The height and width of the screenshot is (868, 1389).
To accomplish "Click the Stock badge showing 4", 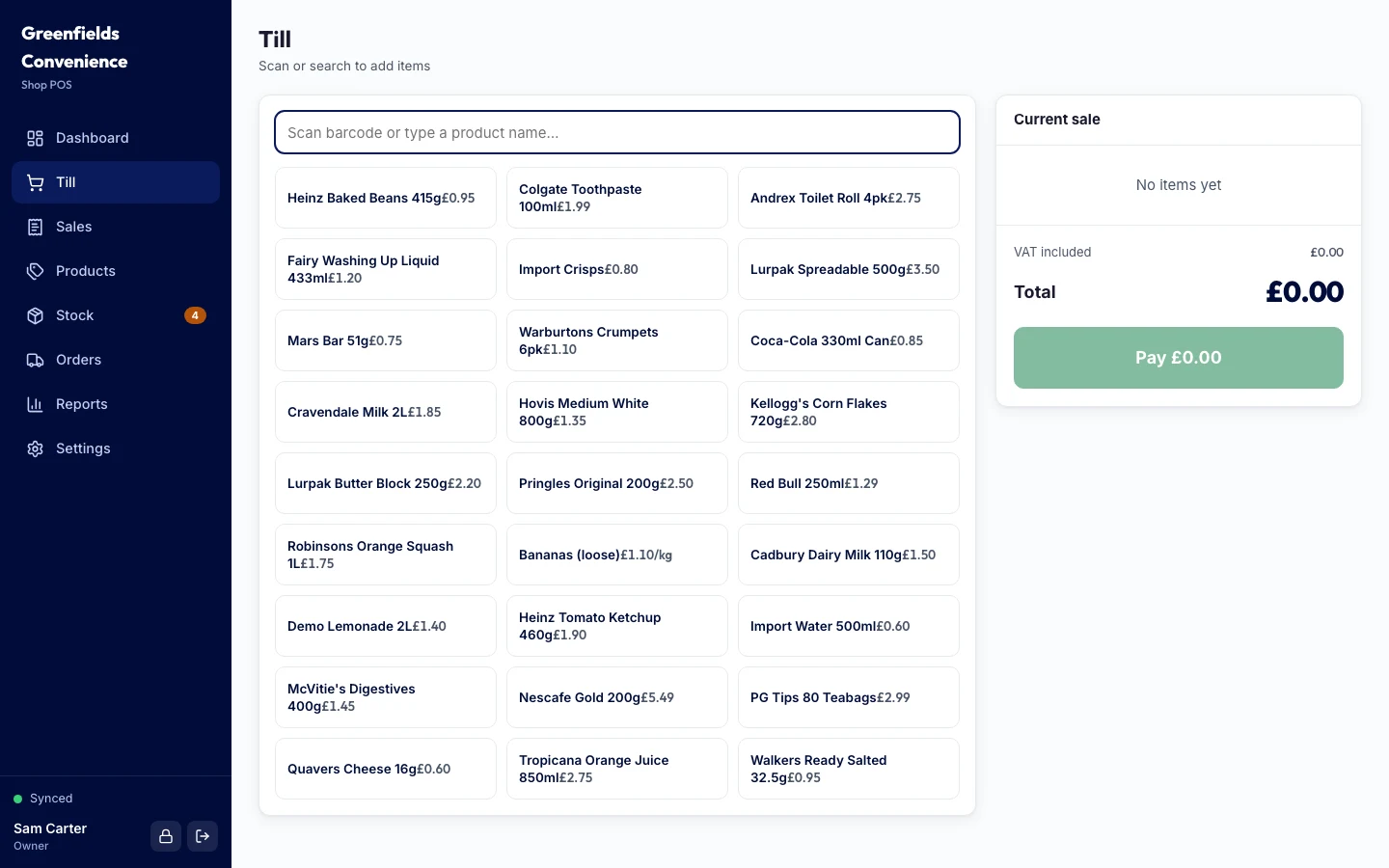I will (x=195, y=315).
